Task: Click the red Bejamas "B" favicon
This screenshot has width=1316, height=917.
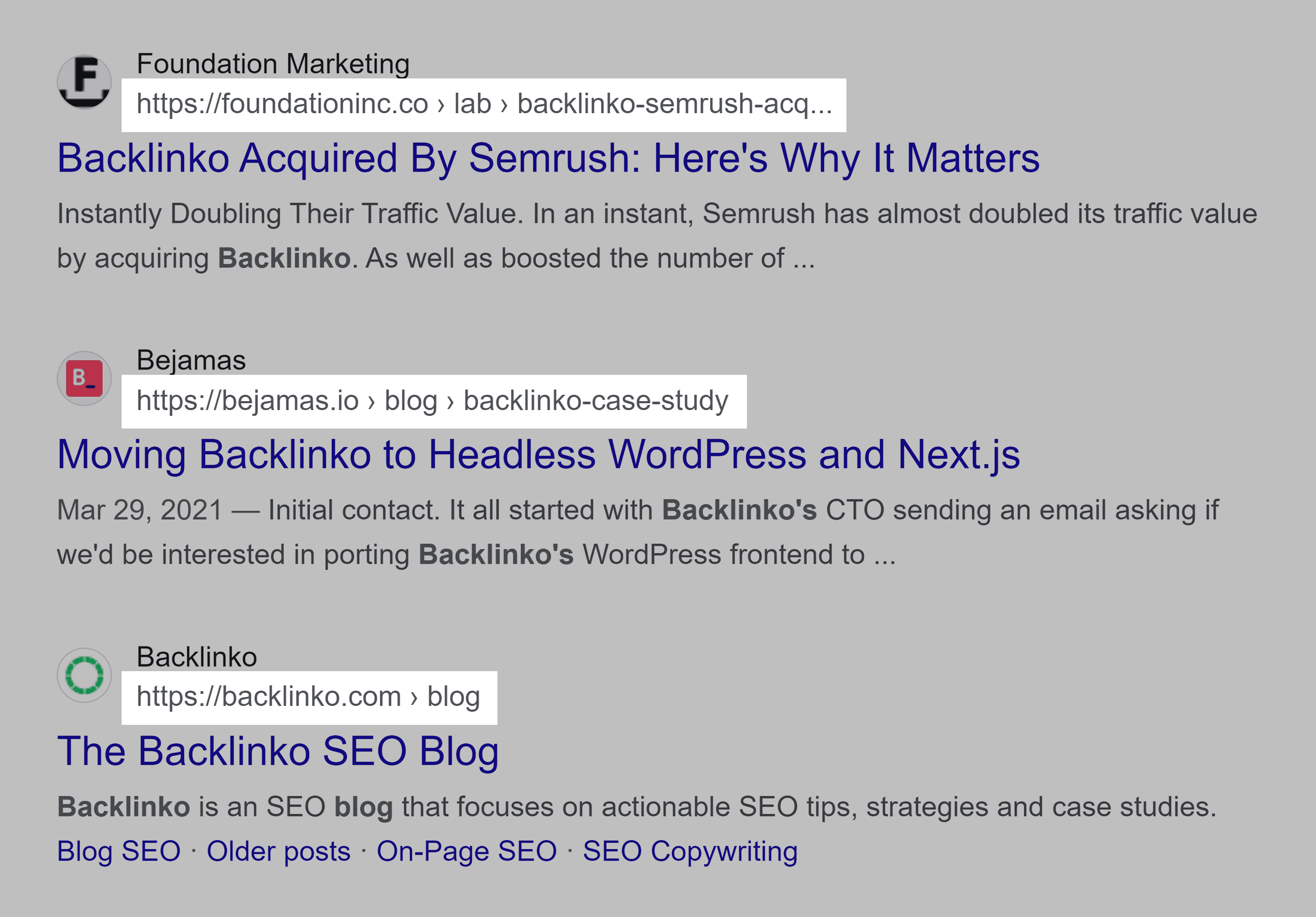Action: tap(84, 380)
